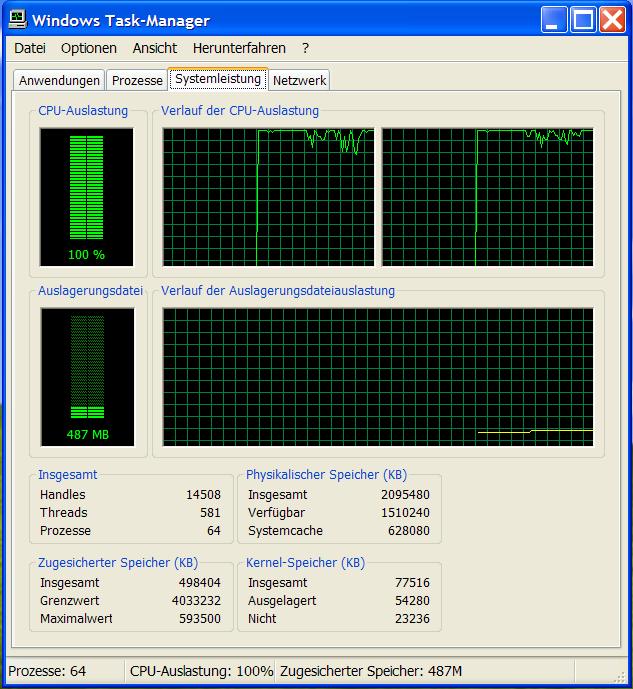Viewport: 633px width, 689px height.
Task: Open the Optionen menu
Action: [x=89, y=48]
